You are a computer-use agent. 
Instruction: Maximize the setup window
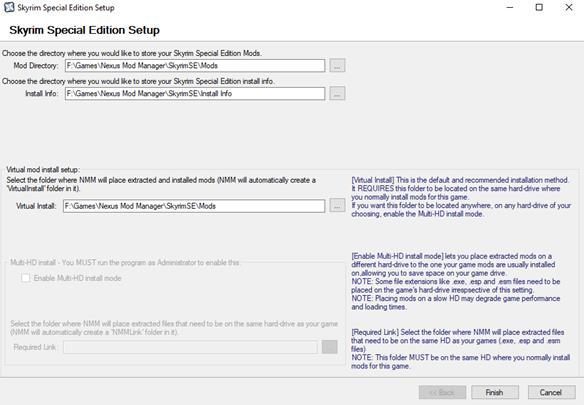[x=539, y=7]
